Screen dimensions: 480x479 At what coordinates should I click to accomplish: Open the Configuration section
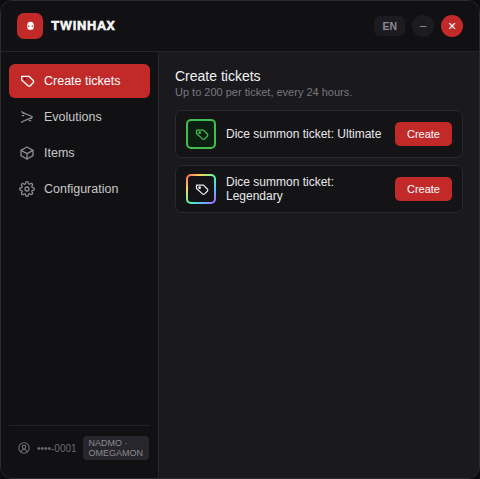click(79, 189)
